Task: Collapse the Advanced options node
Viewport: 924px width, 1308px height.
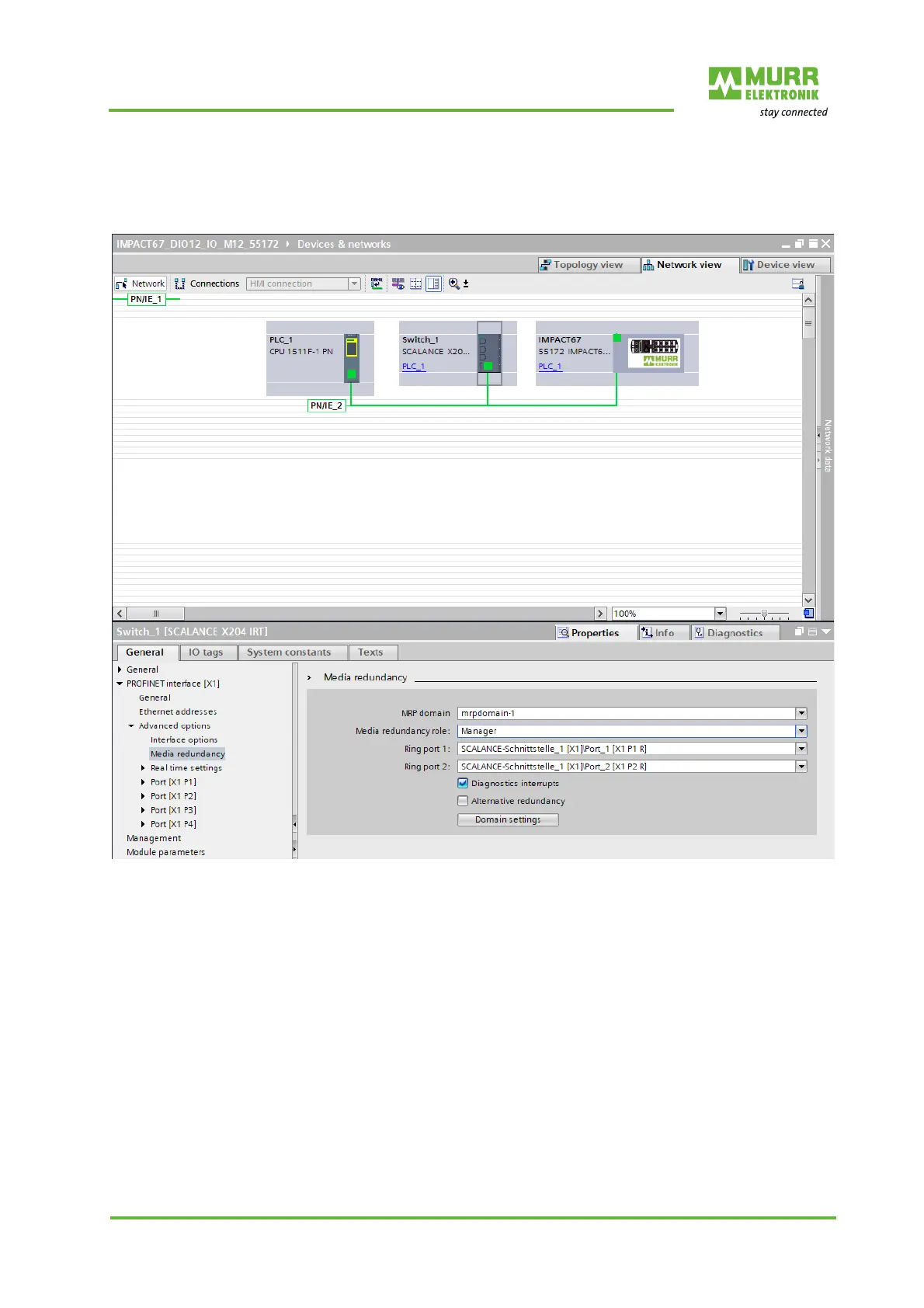Action: [x=131, y=725]
